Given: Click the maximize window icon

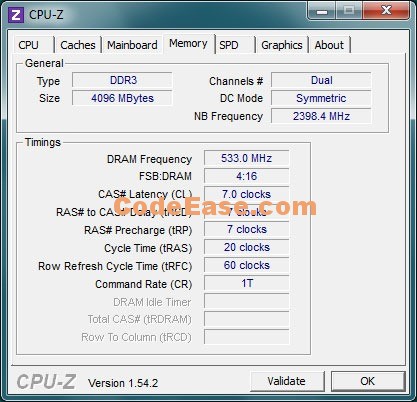Looking at the screenshot, I should click(349, 11).
